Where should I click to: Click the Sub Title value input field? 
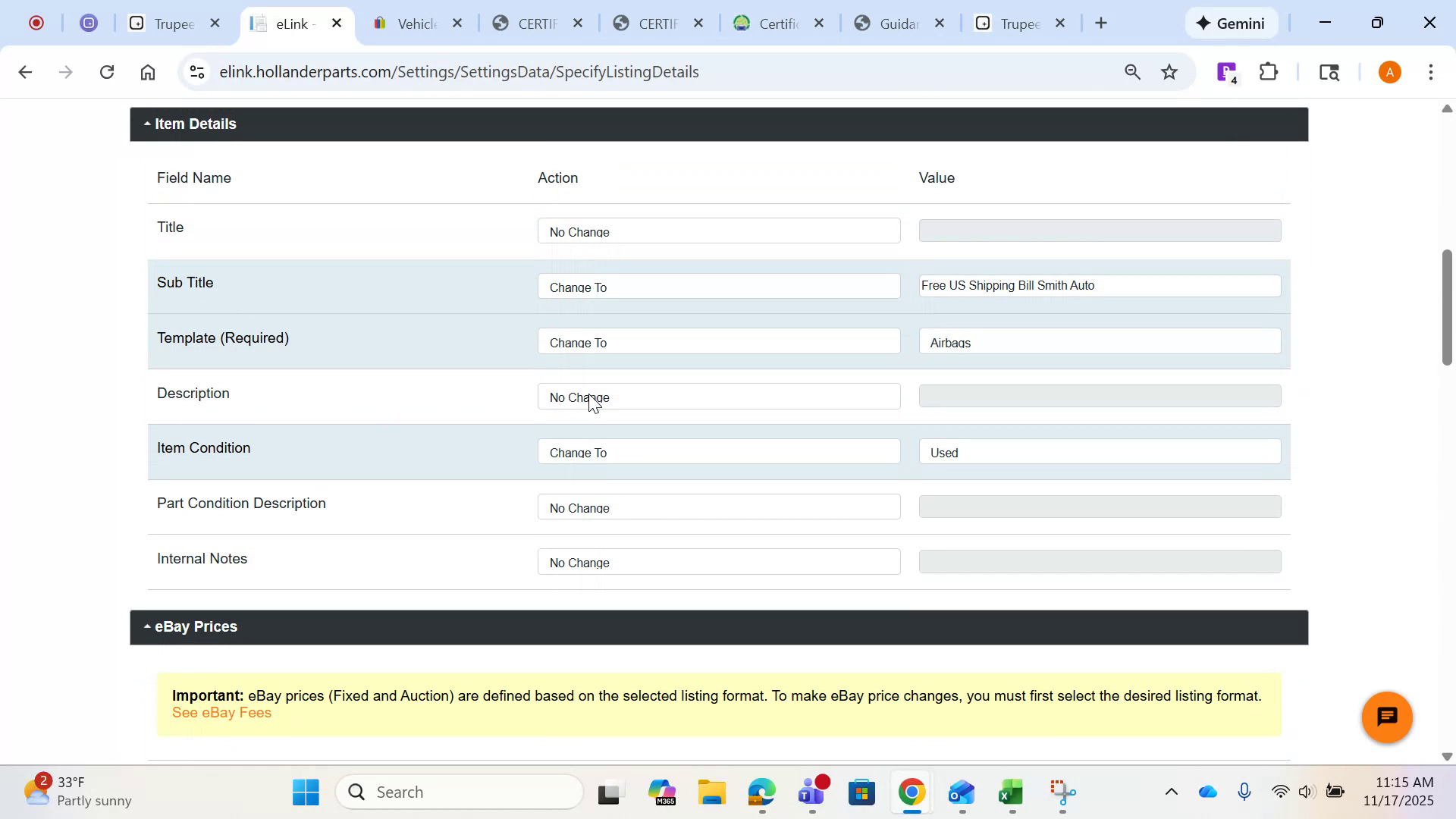[x=1099, y=286]
